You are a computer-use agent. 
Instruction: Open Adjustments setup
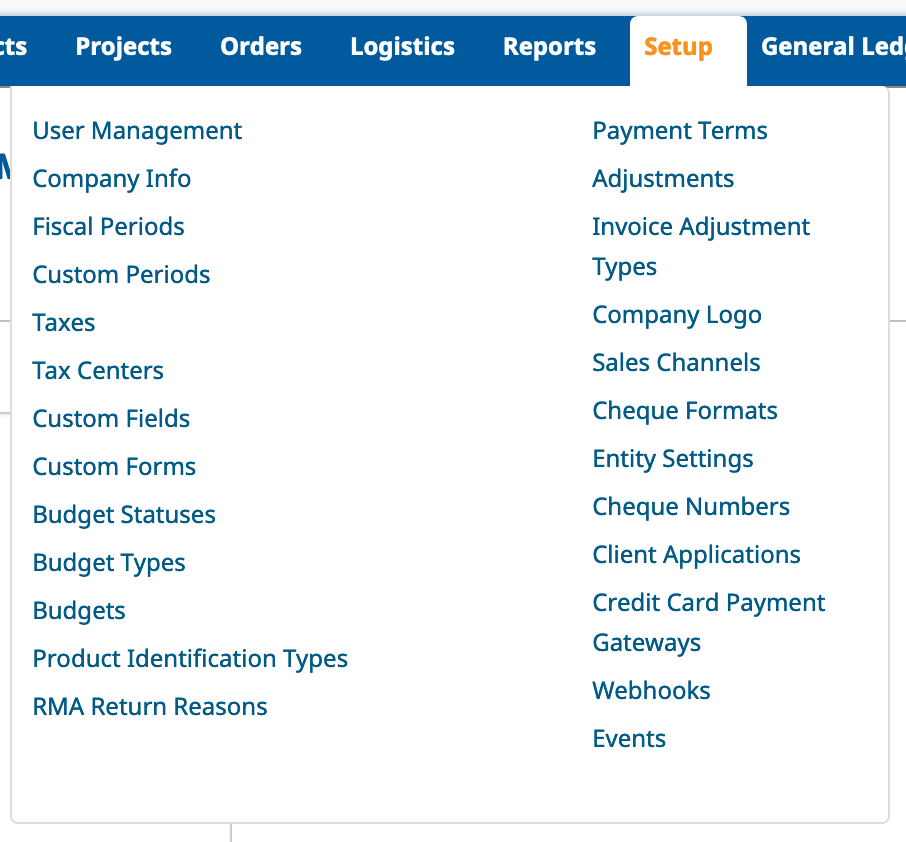click(663, 179)
